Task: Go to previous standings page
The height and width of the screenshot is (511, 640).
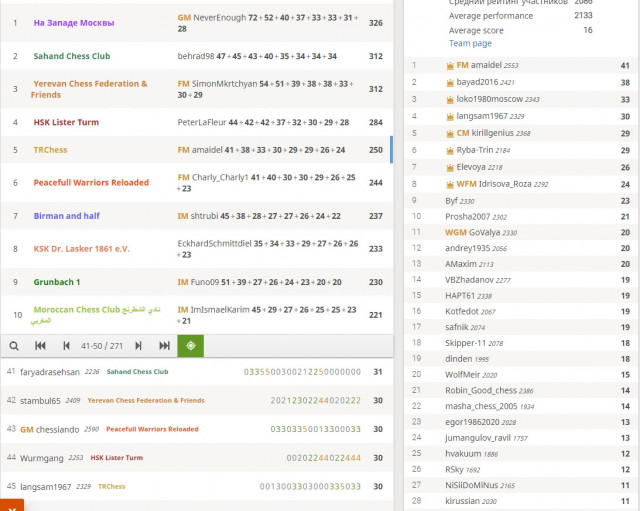Action: click(66, 346)
